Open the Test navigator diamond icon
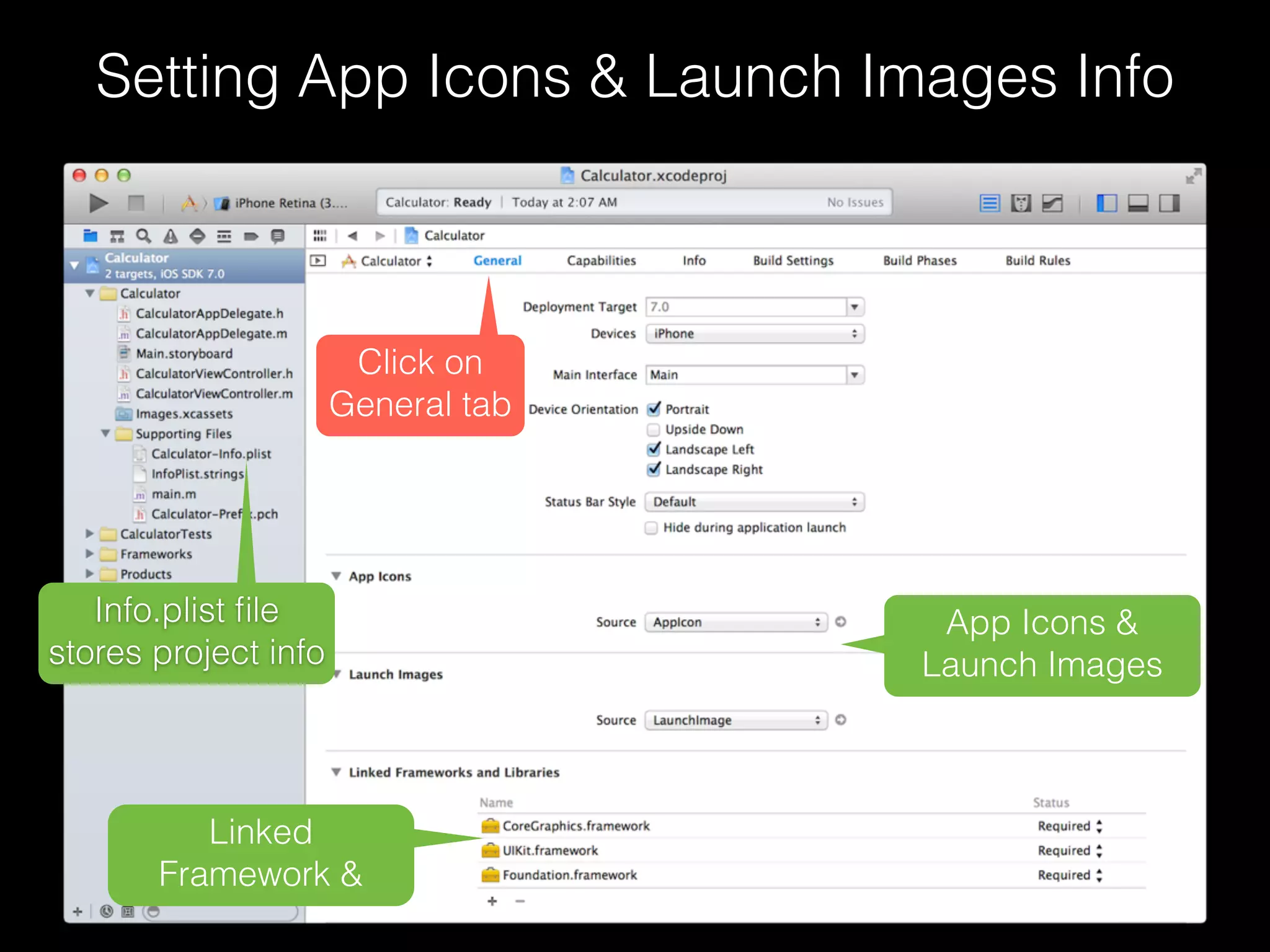The image size is (1270, 952). (197, 236)
